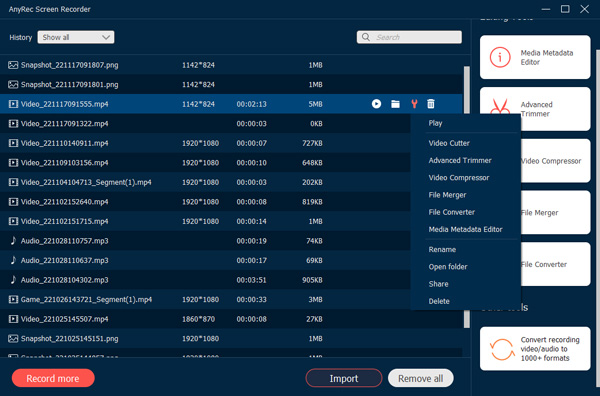Click music note icon of Audio_221028104302.mp3
The width and height of the screenshot is (600, 396).
[x=13, y=280]
